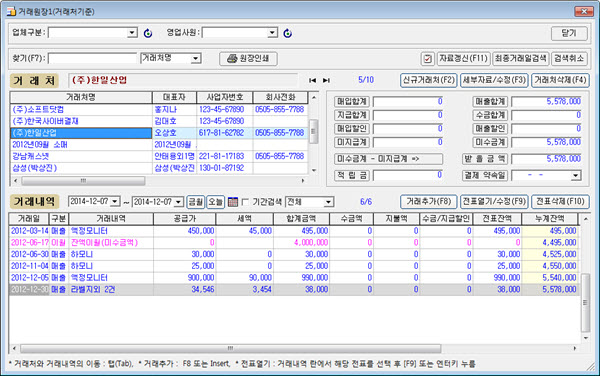Sort by 회사전화 column header
Image resolution: width=600 pixels, height=376 pixels.
(x=280, y=98)
